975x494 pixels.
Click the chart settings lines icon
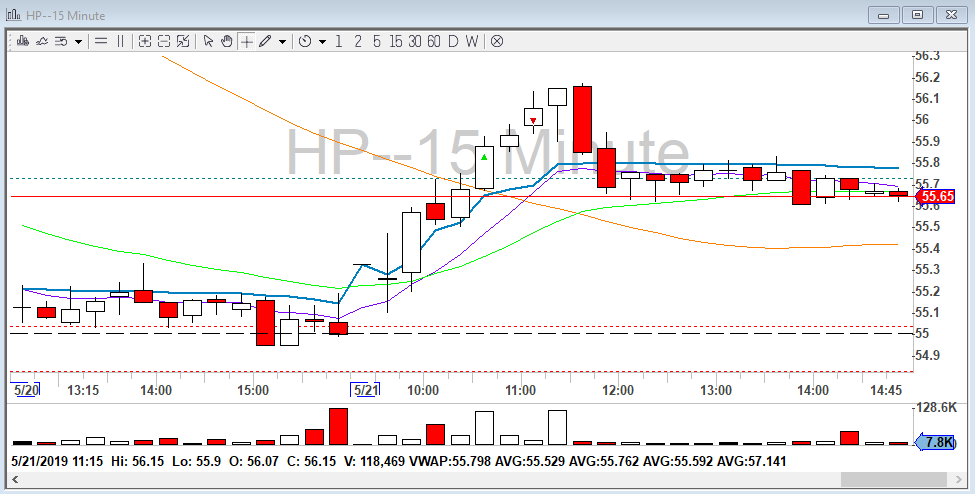click(x=61, y=42)
